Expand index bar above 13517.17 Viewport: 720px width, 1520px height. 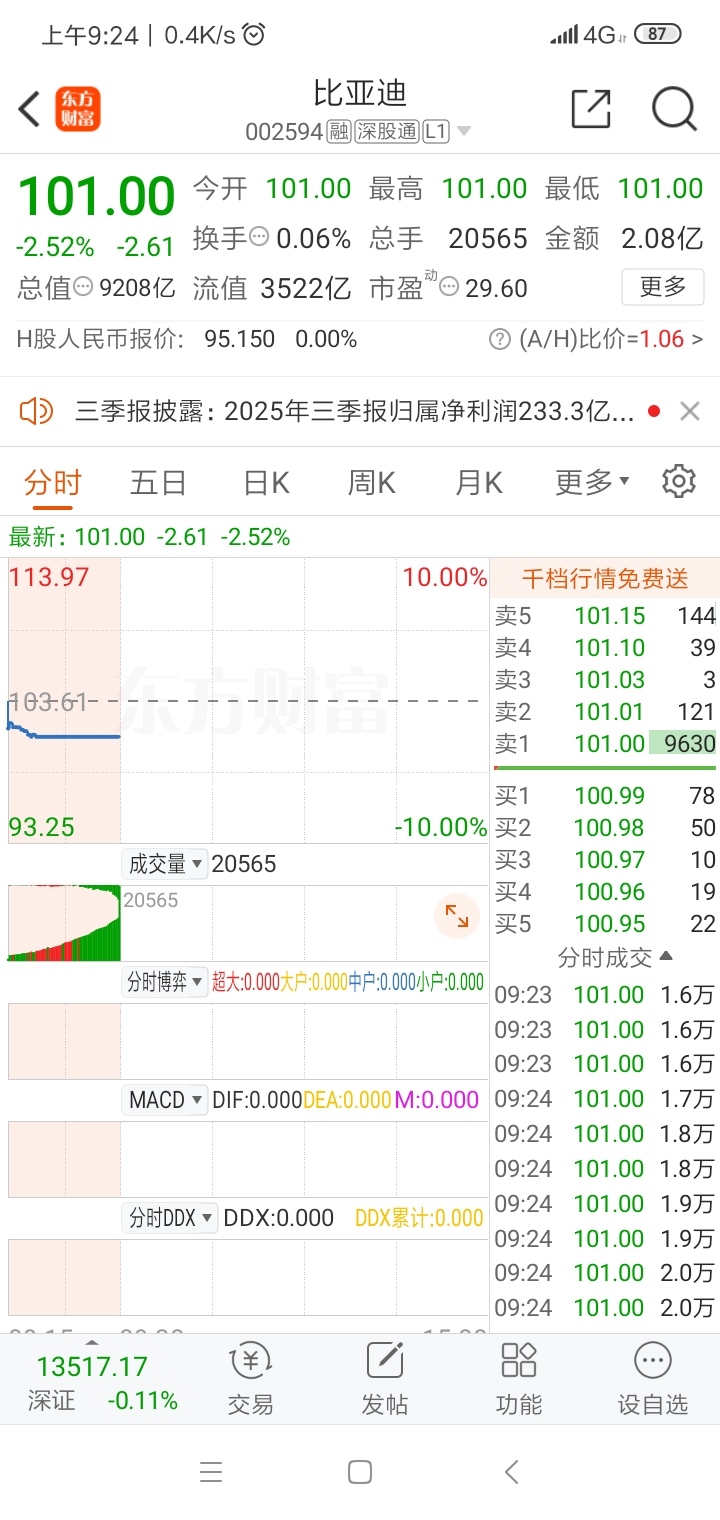pyautogui.click(x=92, y=1343)
